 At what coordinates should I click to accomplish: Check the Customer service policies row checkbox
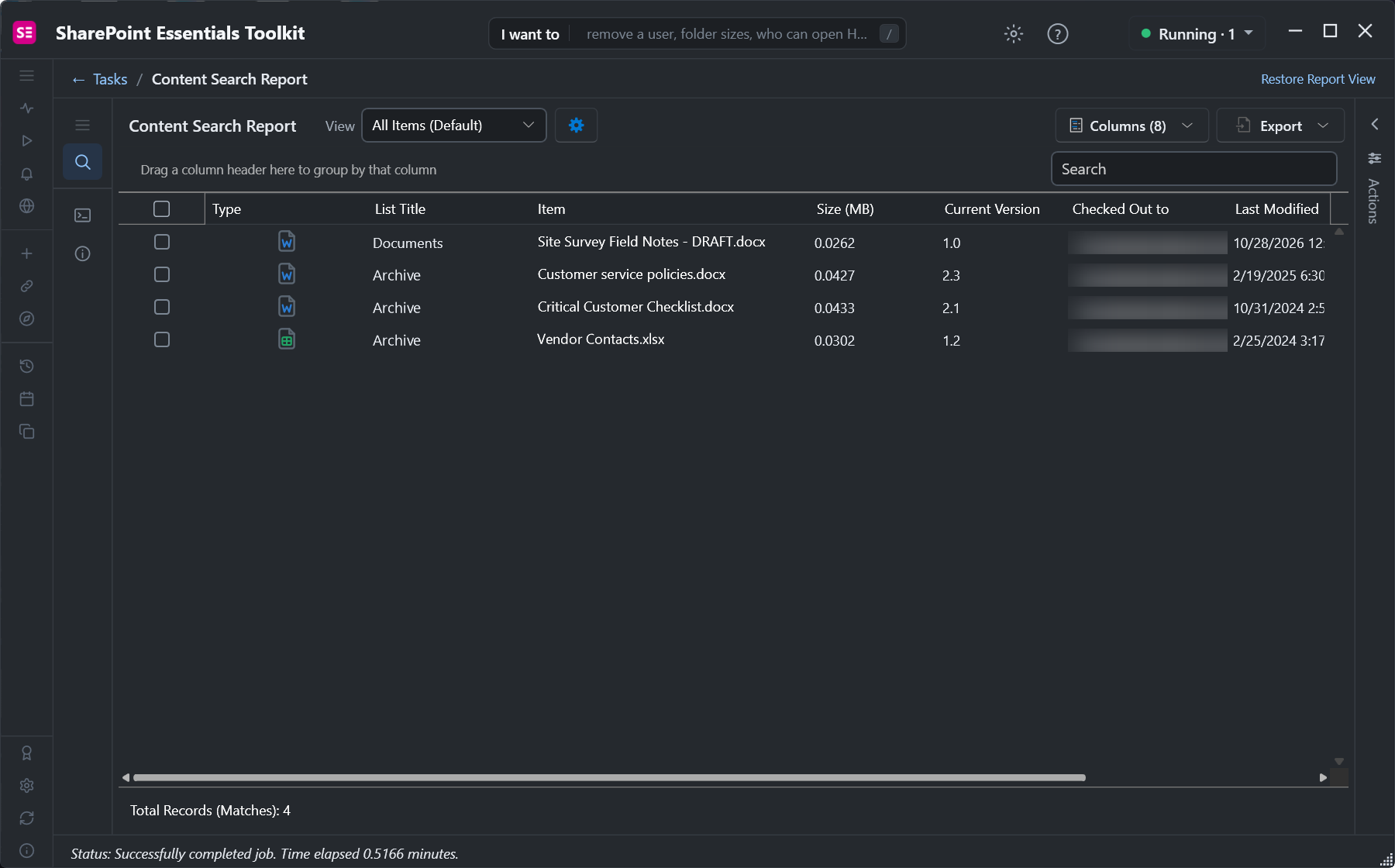point(161,274)
